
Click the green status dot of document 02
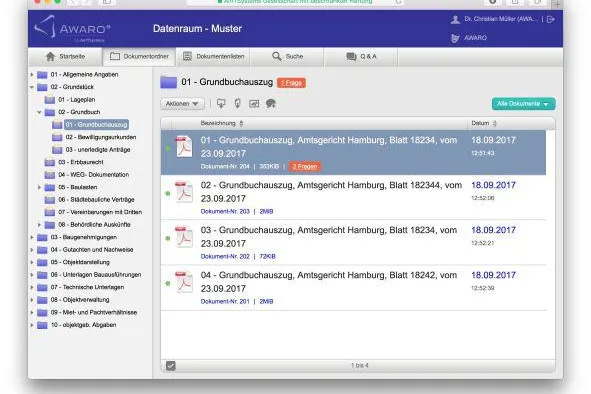click(x=168, y=193)
